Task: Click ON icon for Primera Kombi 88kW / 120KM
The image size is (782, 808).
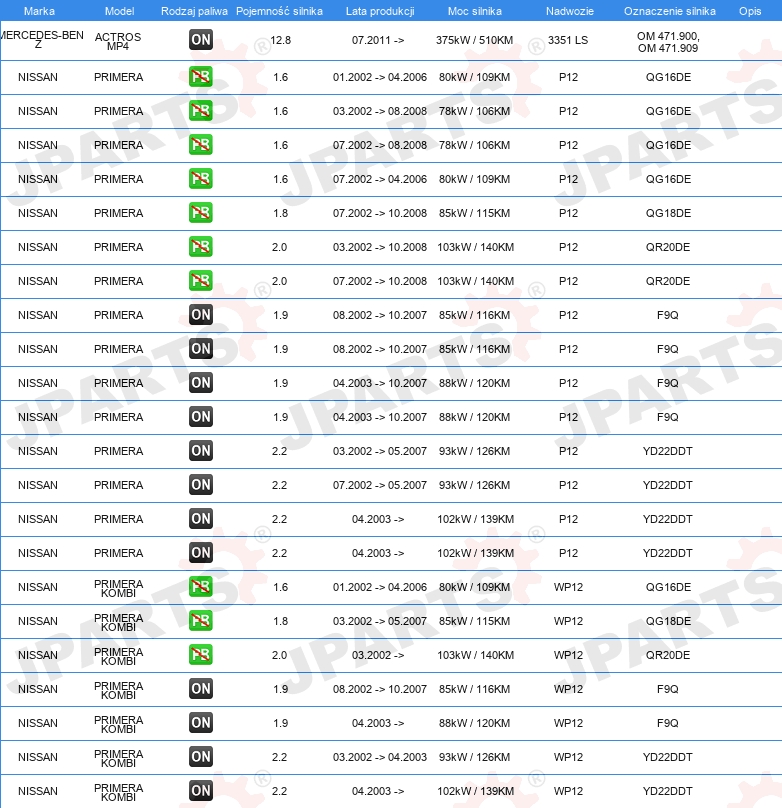Action: click(200, 723)
